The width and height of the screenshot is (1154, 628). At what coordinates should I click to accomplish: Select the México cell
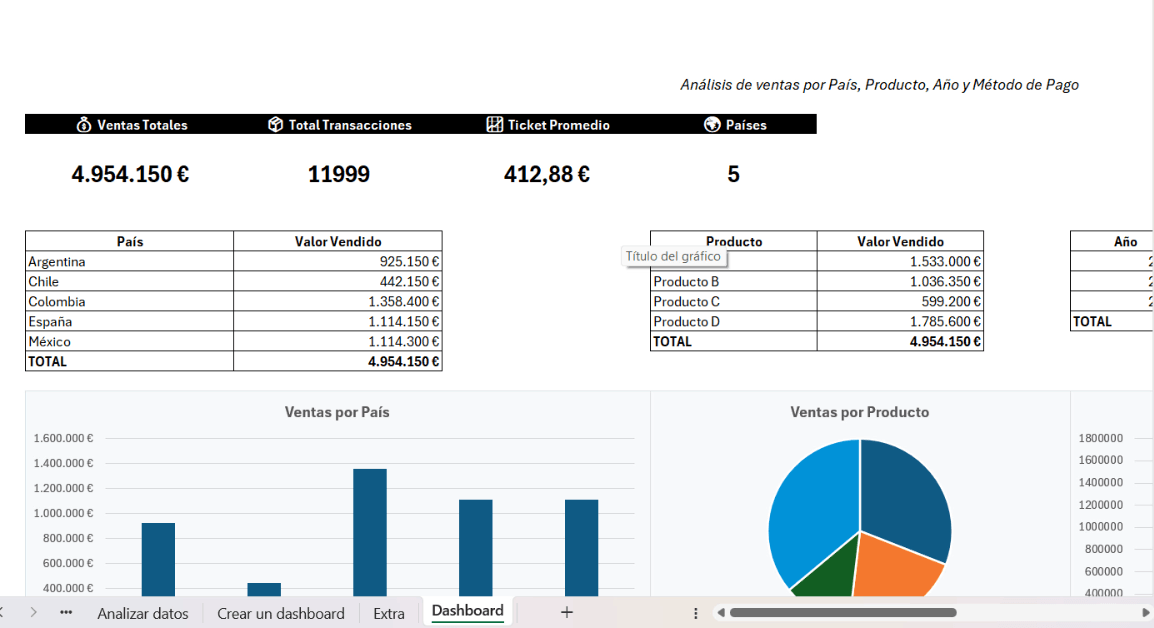130,341
